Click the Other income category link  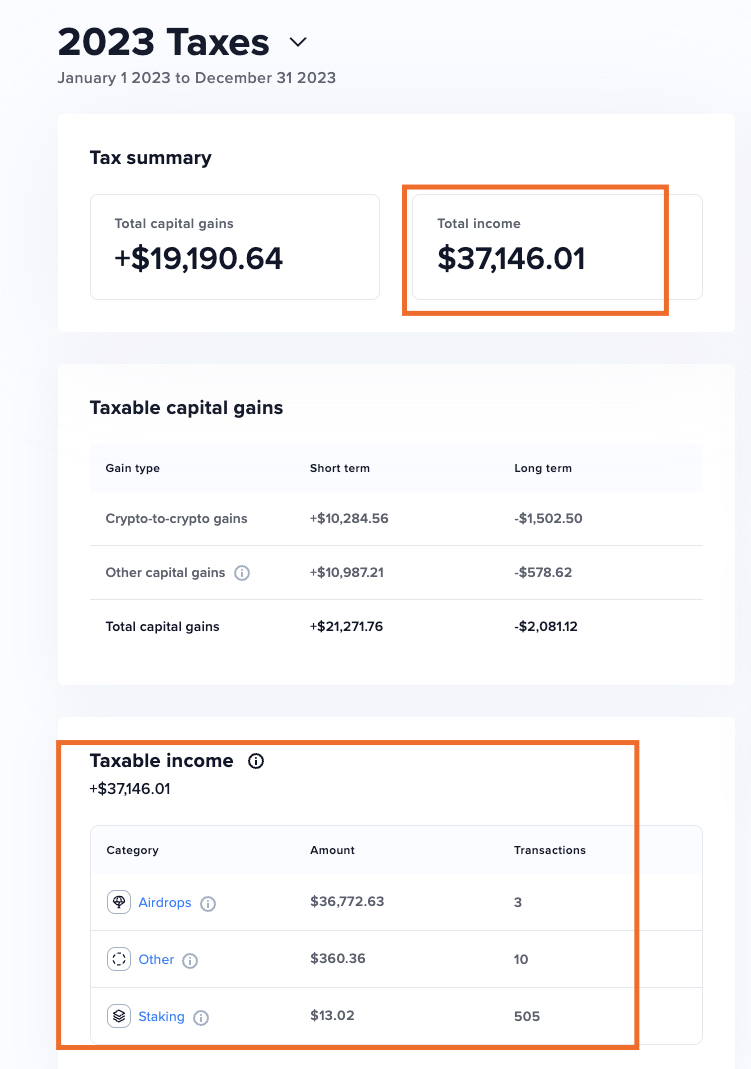[155, 959]
